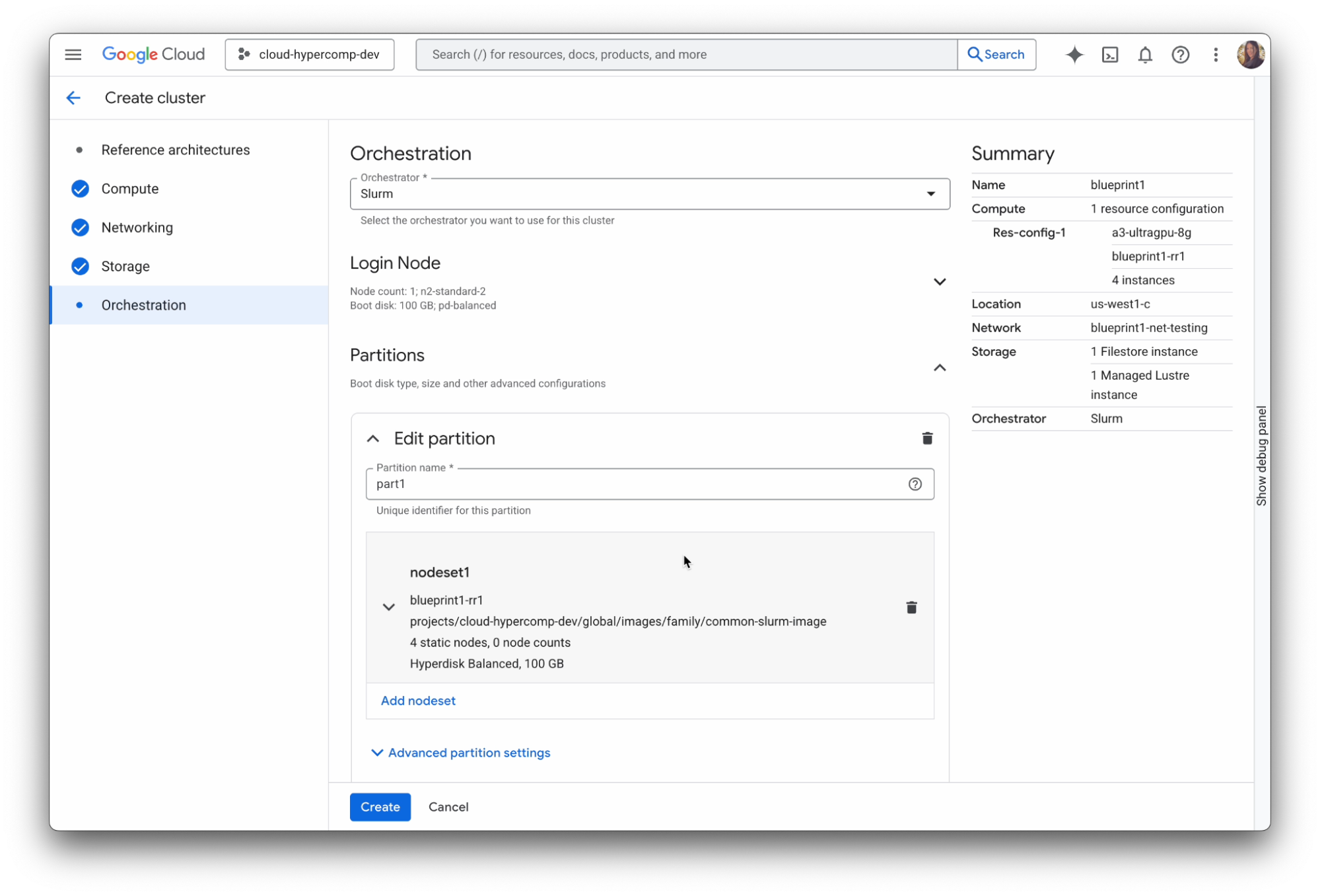Open the help menu
This screenshot has height=896, width=1320.
point(1180,55)
